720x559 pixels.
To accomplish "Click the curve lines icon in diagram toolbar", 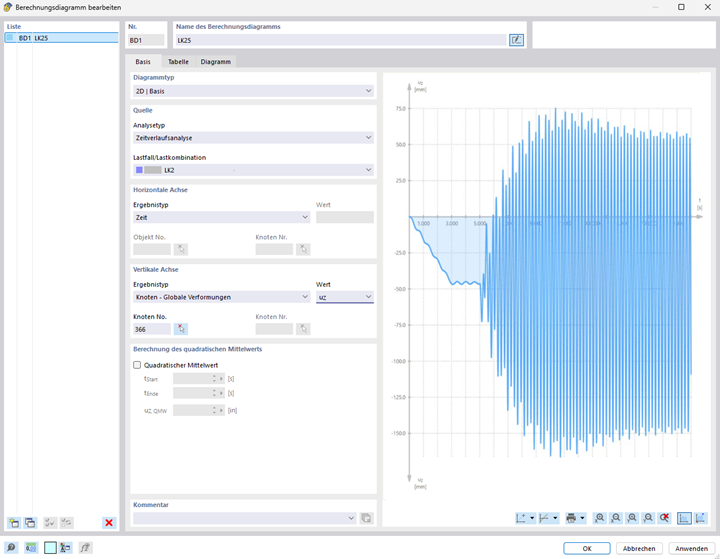I will [544, 518].
